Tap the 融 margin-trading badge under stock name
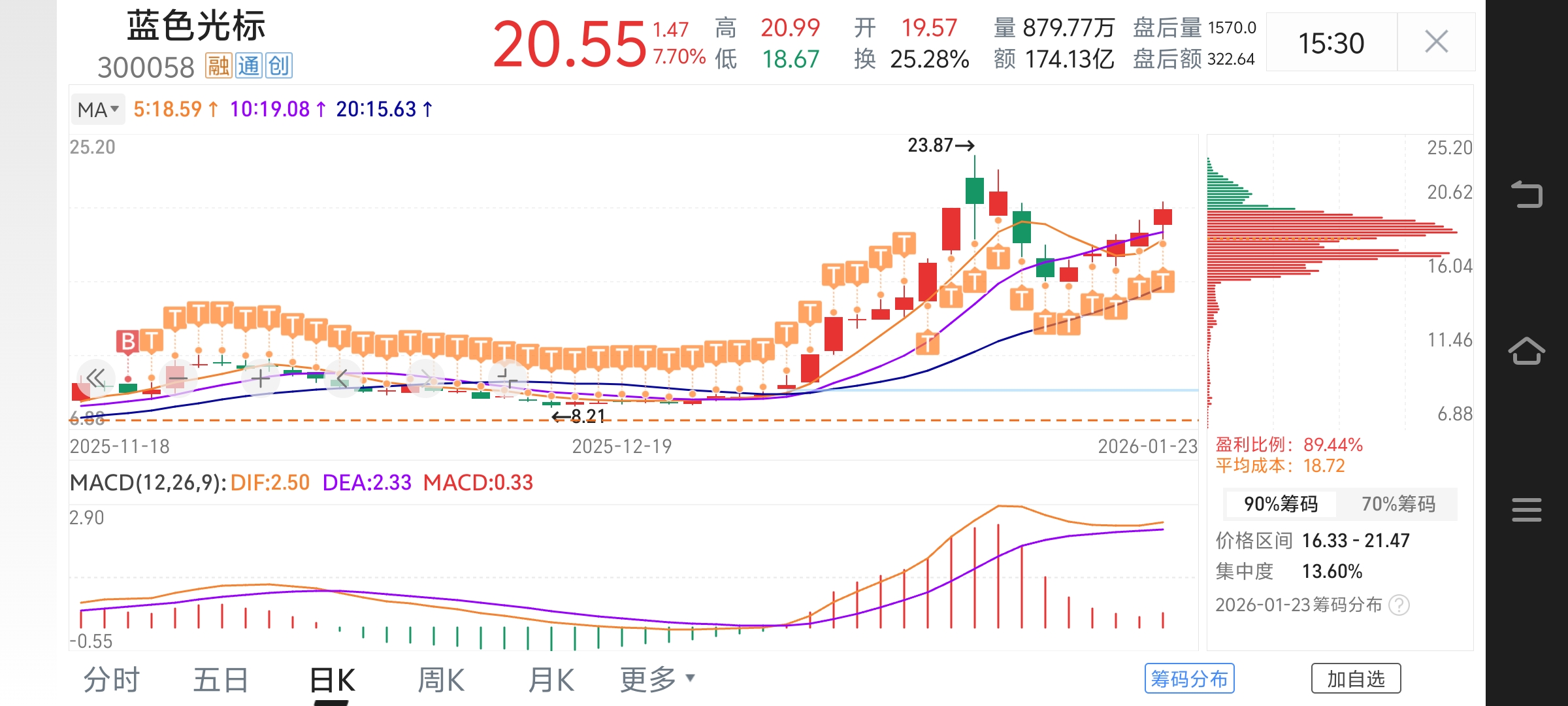Image resolution: width=1568 pixels, height=706 pixels. point(218,65)
